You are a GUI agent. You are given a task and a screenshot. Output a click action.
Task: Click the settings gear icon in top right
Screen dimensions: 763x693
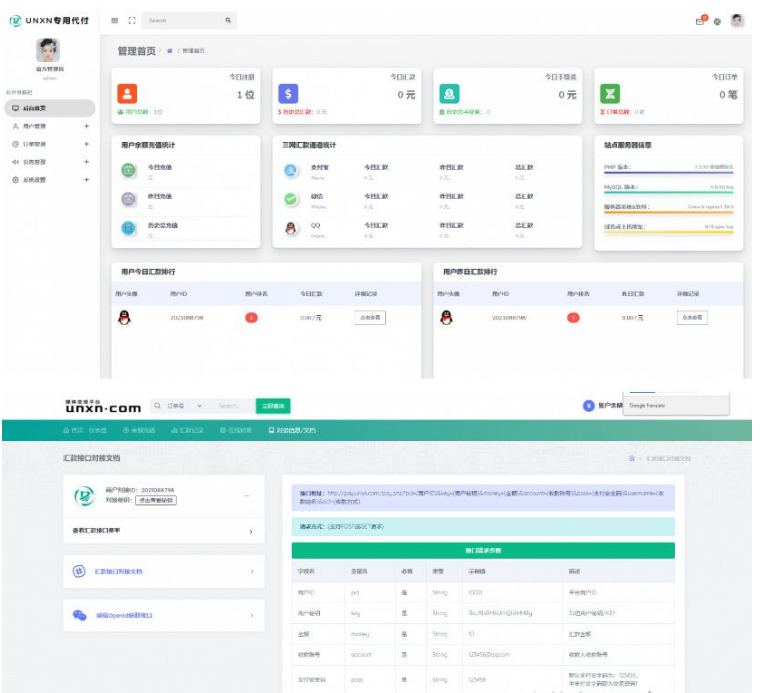point(717,21)
